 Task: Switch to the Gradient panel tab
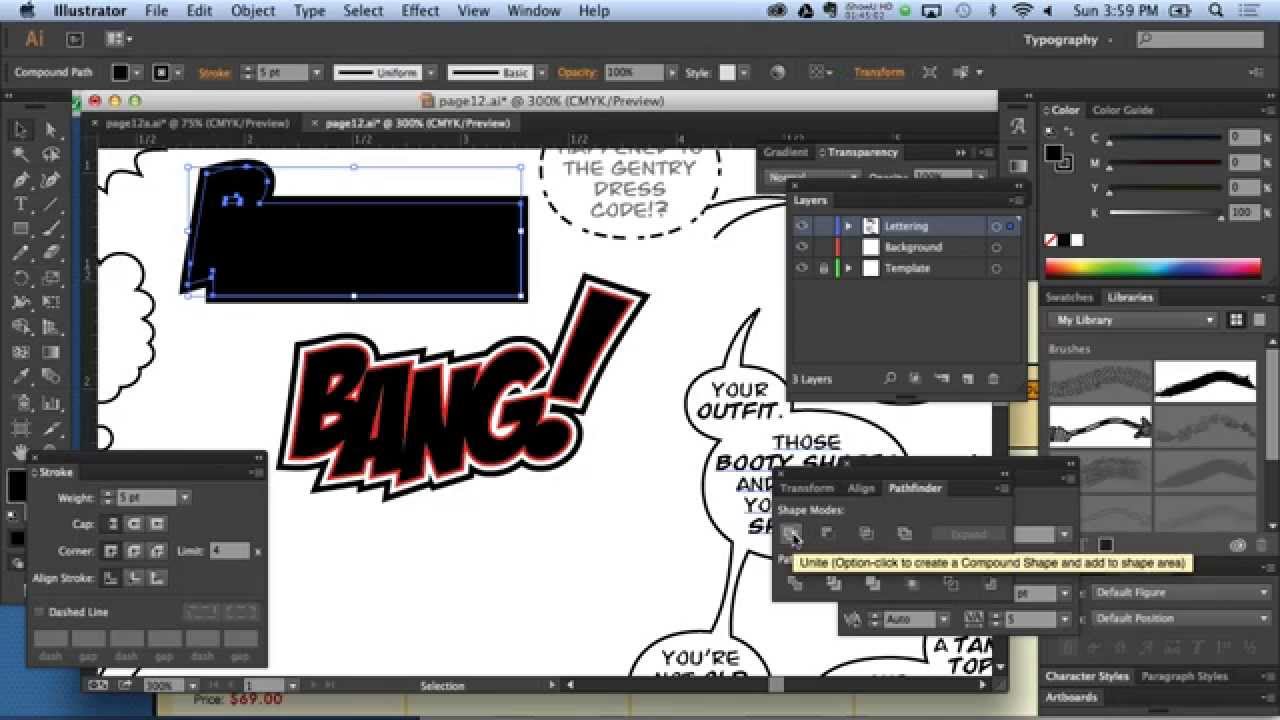click(x=785, y=152)
